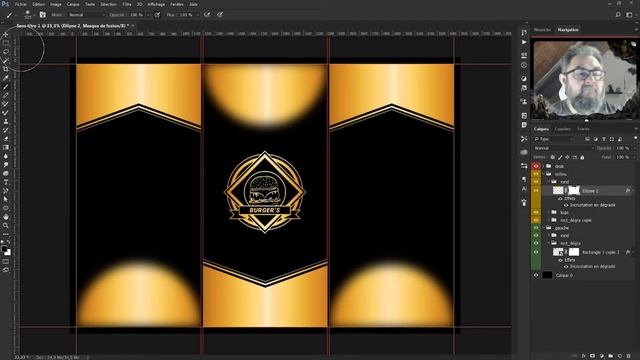Hide the droit layer group
Viewport: 640px width, 360px height.
coord(536,166)
